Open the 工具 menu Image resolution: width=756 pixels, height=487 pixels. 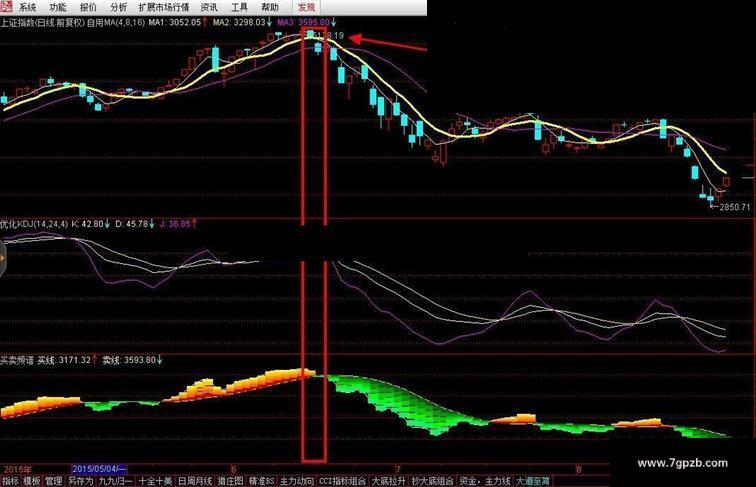239,7
